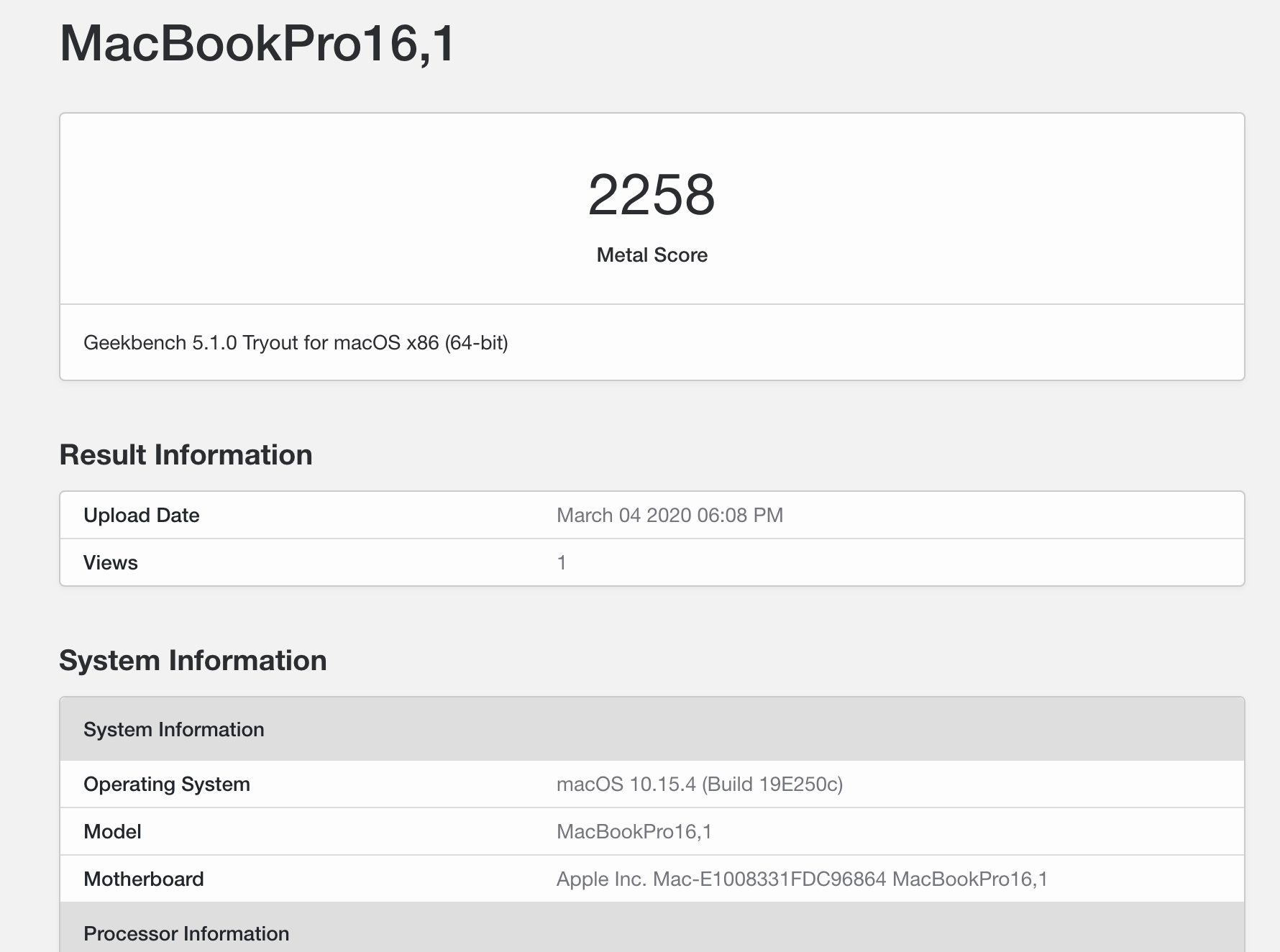
Task: Select the Views row label
Action: click(x=111, y=563)
